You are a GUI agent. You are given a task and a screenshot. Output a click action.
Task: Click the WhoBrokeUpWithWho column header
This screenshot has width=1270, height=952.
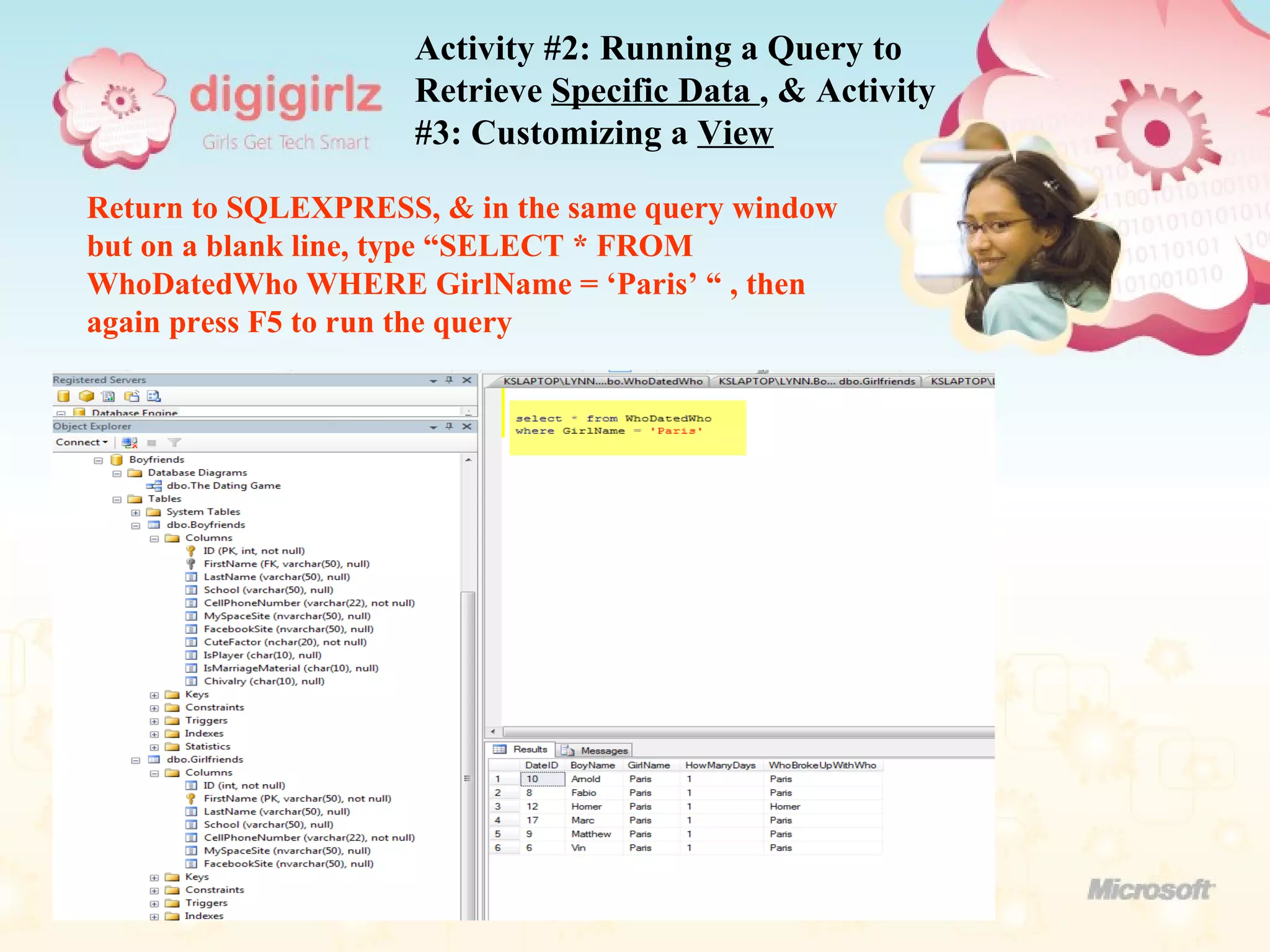823,765
